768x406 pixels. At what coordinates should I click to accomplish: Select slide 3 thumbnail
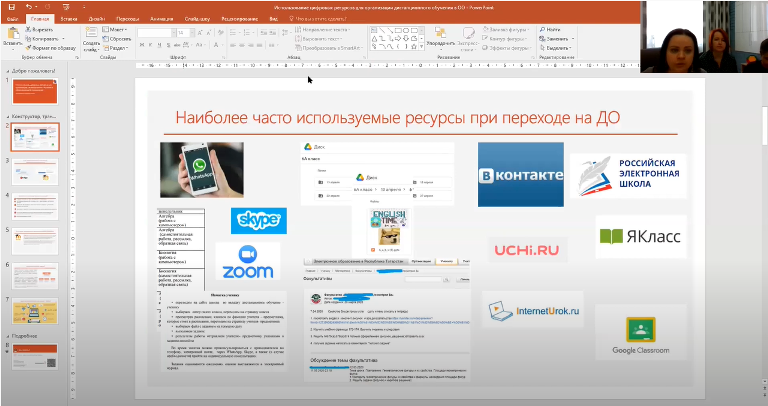click(x=35, y=171)
